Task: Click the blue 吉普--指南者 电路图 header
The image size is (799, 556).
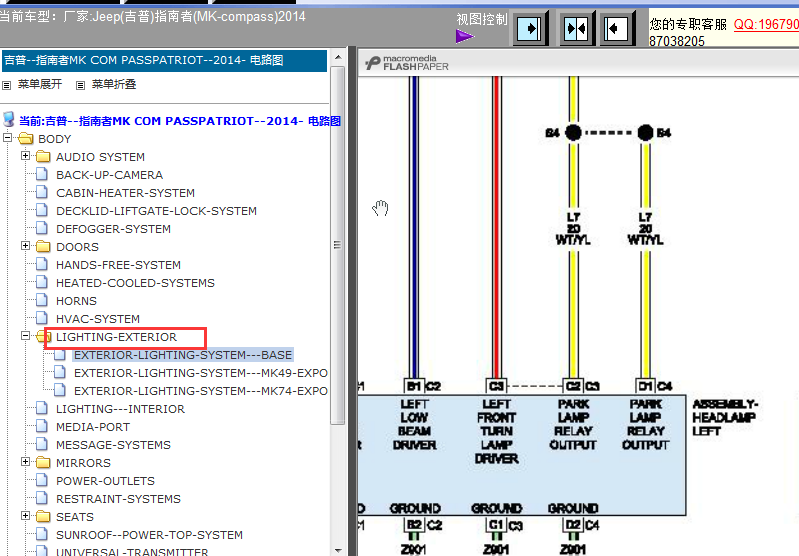Action: (164, 60)
